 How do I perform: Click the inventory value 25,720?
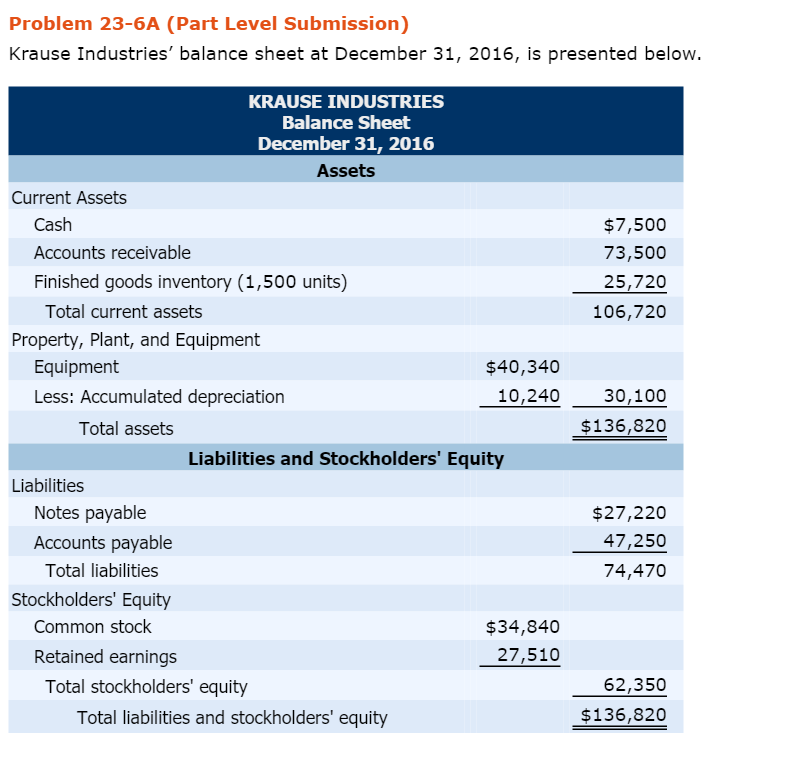pos(635,281)
